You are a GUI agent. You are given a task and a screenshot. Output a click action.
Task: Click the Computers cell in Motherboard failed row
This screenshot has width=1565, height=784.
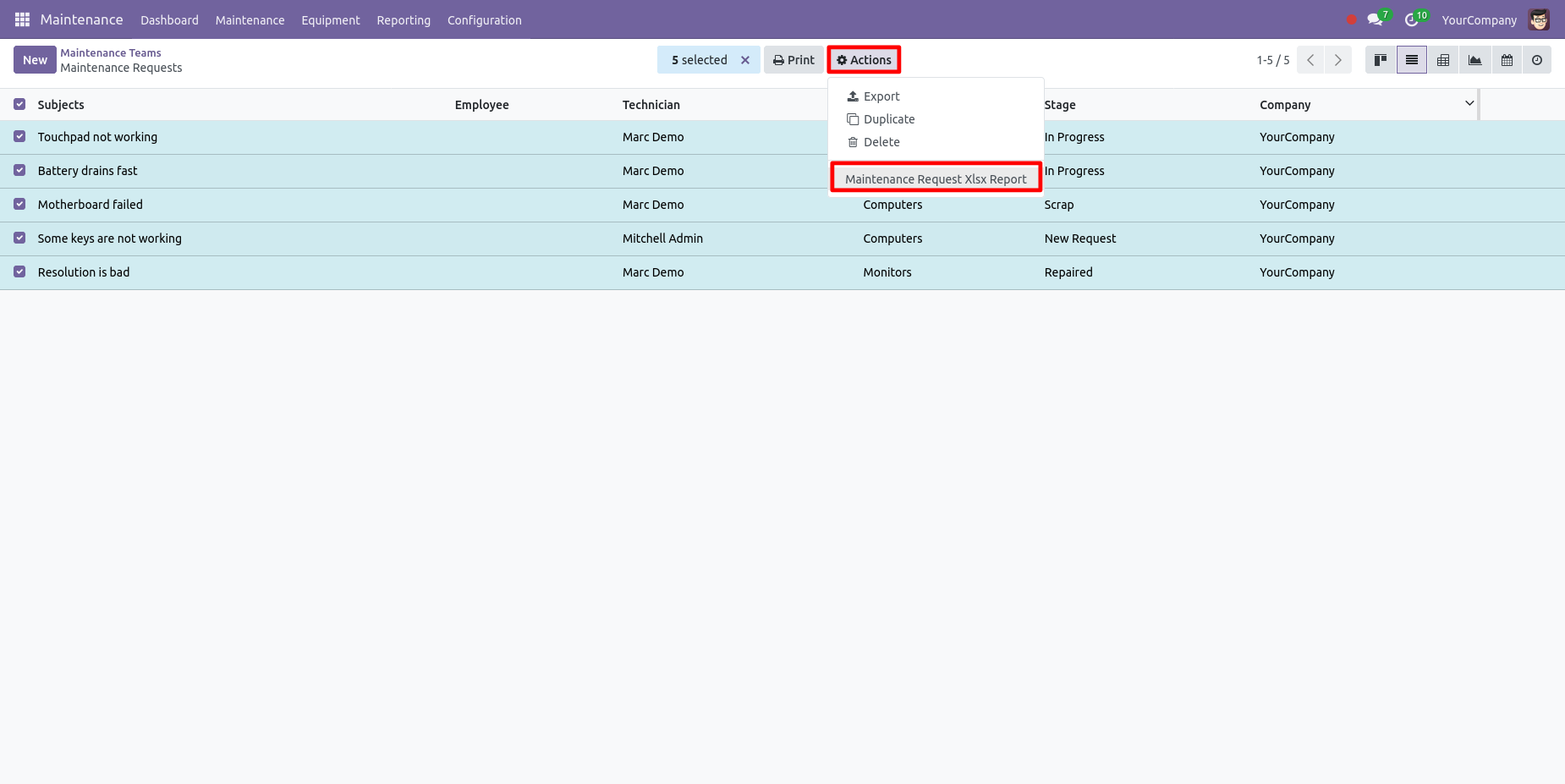point(892,205)
